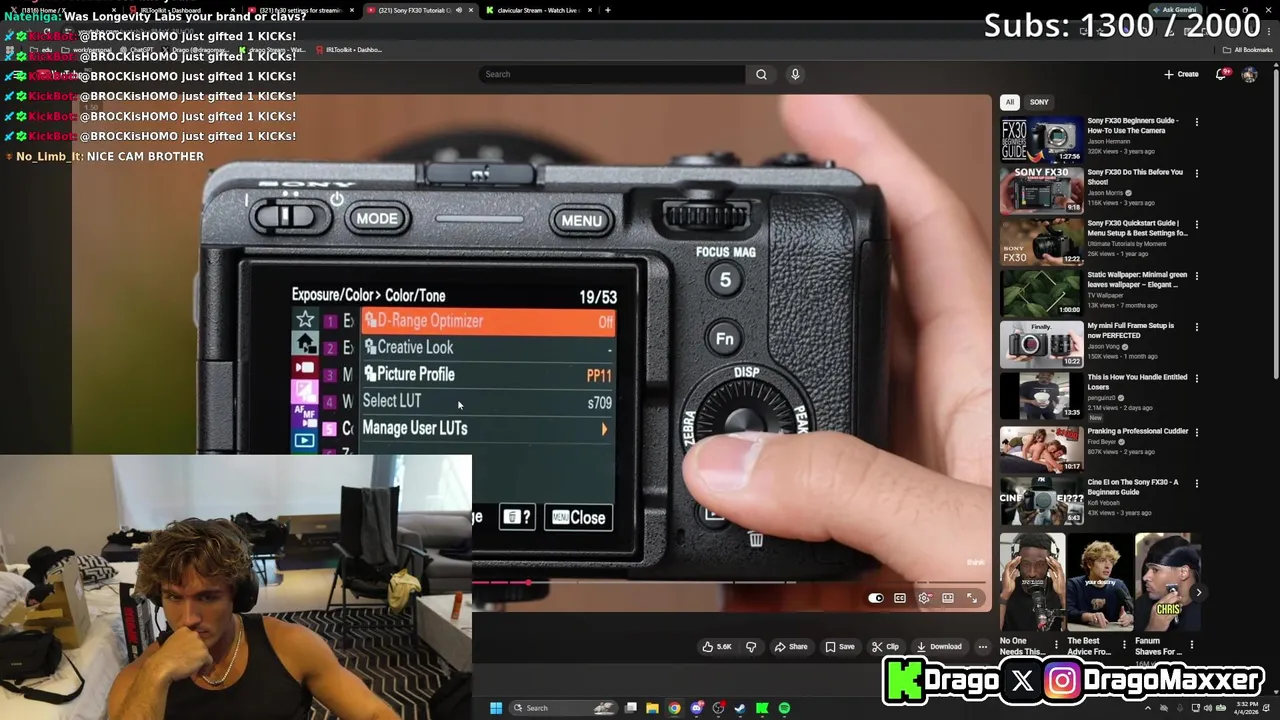Open Sony FX30 Quickstart Guide thumbnail
Image resolution: width=1280 pixels, height=720 pixels.
[1041, 241]
